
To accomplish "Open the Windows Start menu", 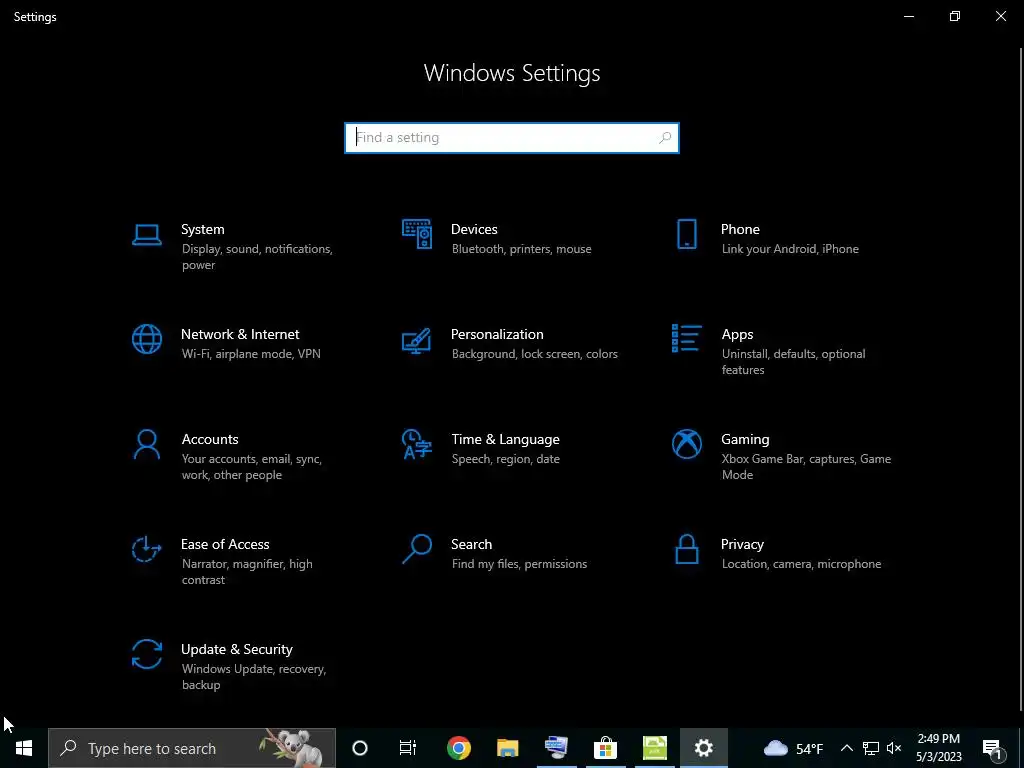I will click(x=24, y=748).
